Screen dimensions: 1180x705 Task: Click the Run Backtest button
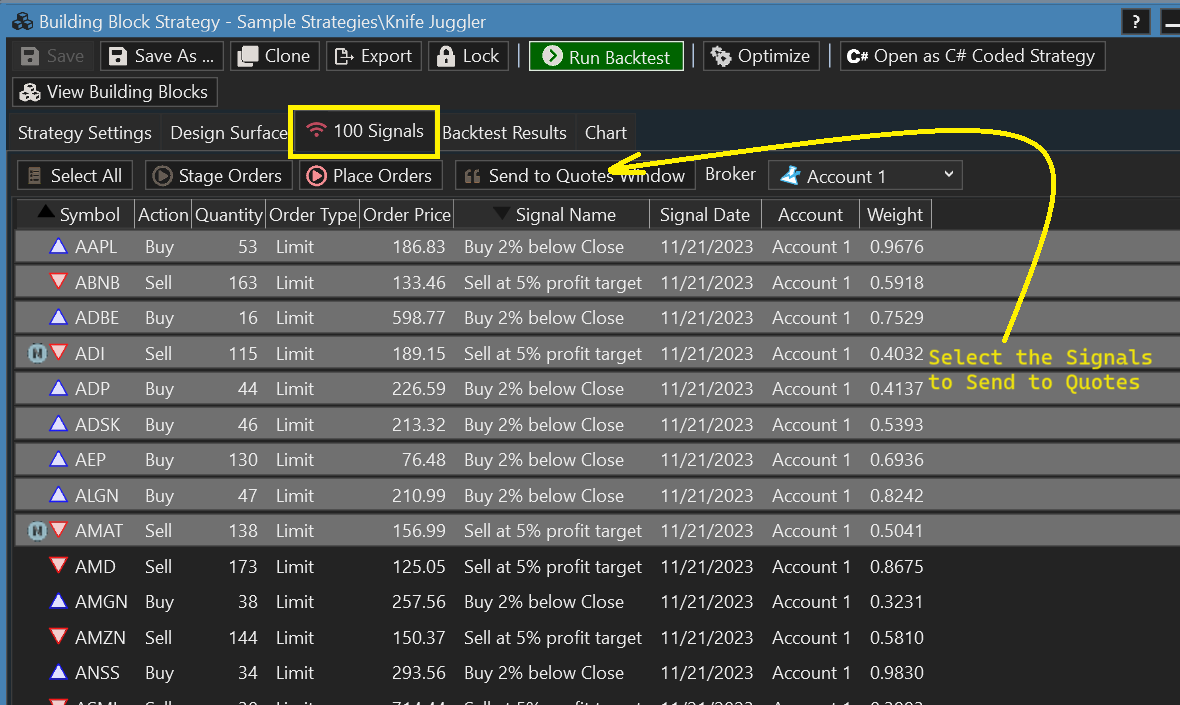pyautogui.click(x=606, y=57)
